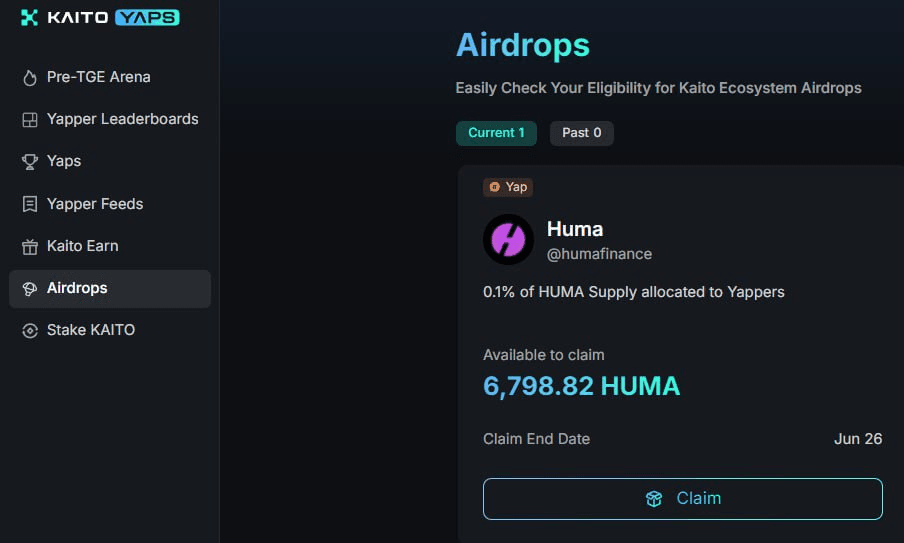Switch to the Past 0 tab

tap(581, 133)
